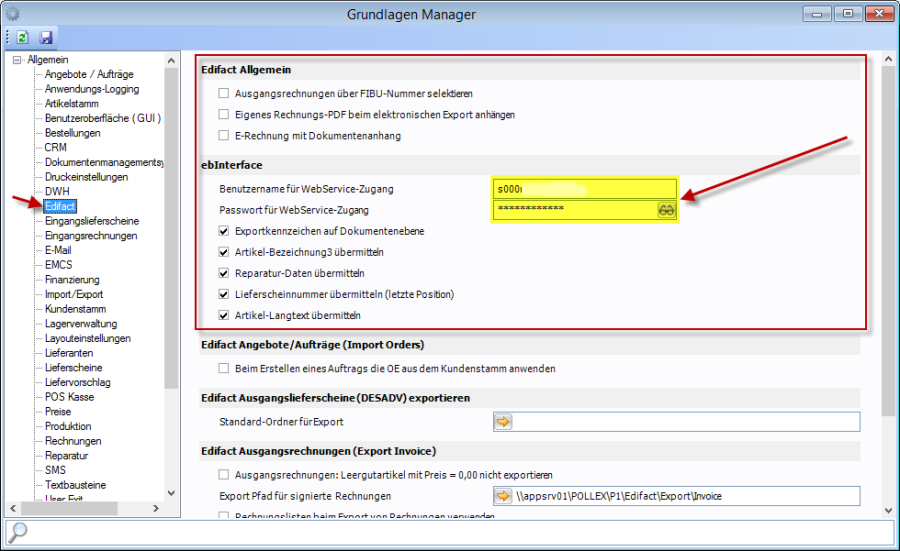Uncheck Reparatur-Daten übermitteln

pos(224,273)
